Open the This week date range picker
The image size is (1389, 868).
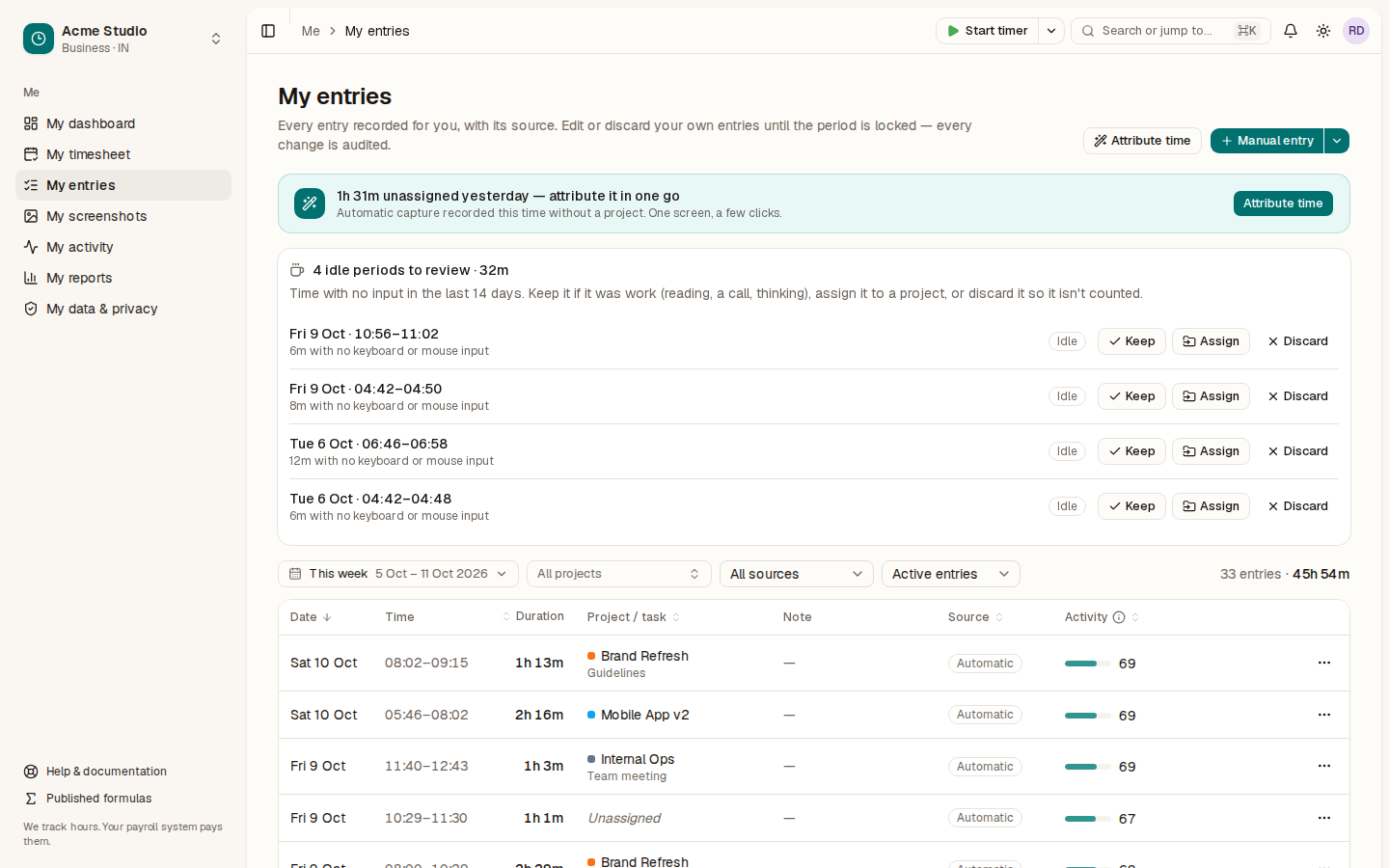pyautogui.click(x=398, y=574)
